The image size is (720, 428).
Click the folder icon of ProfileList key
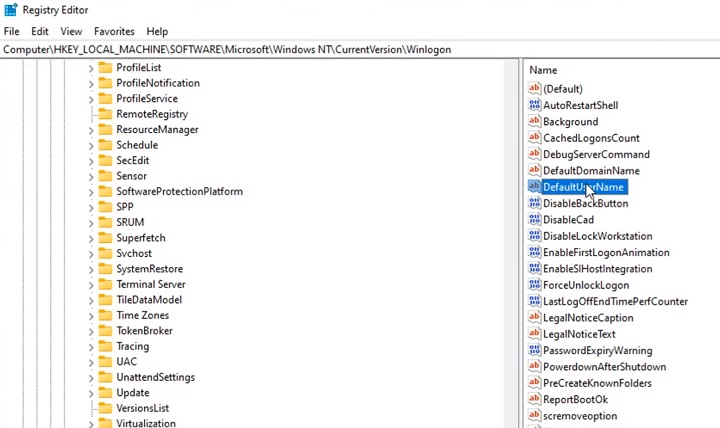105,68
